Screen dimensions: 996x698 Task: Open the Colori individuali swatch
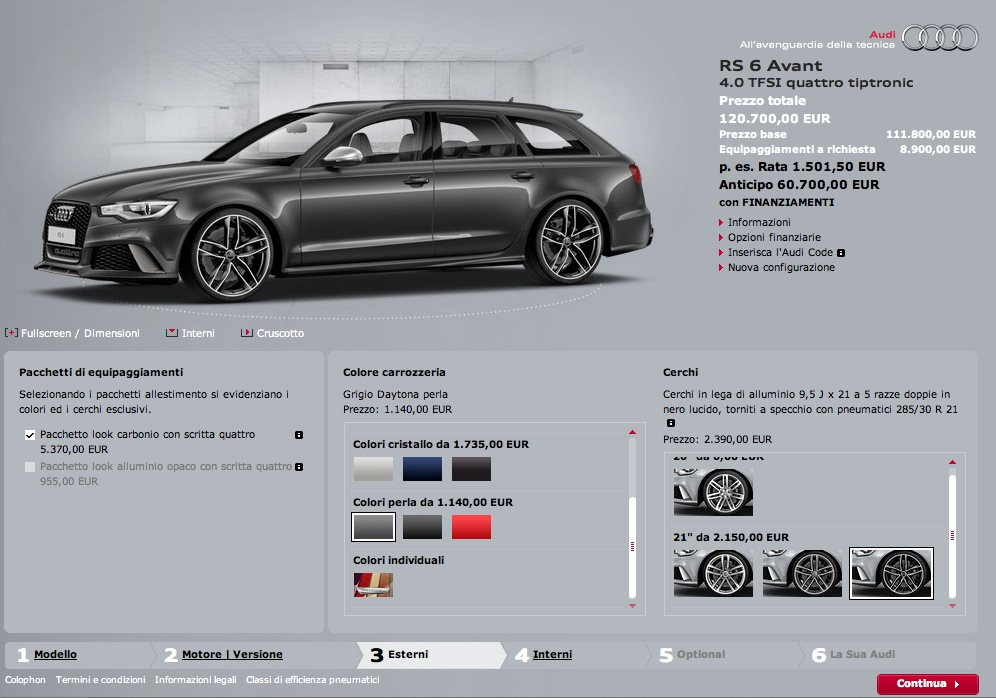pos(374,585)
